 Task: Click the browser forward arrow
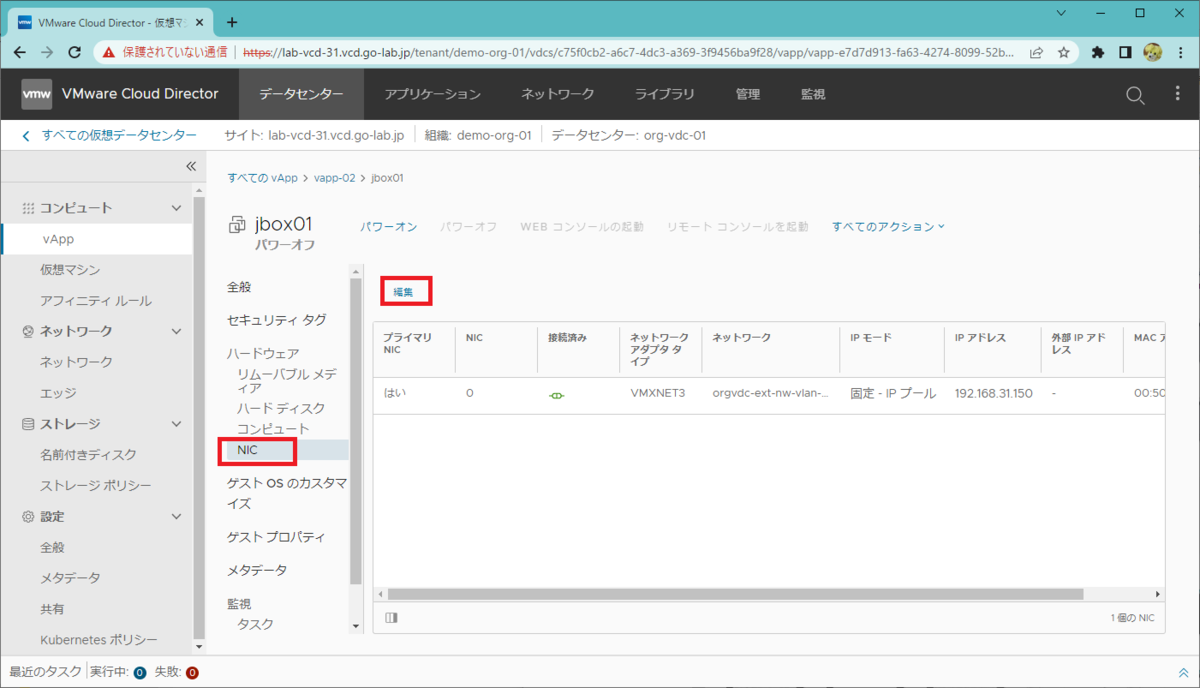pos(47,52)
